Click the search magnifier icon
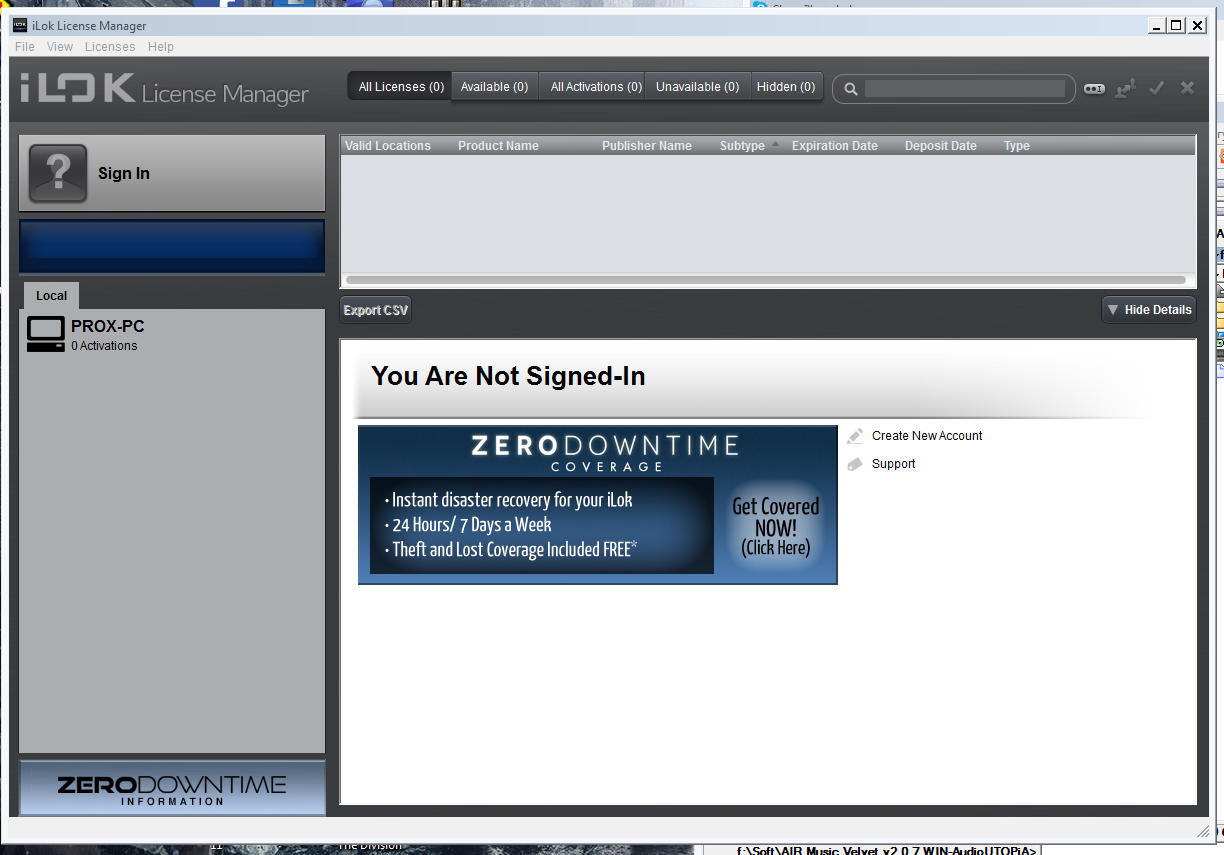 pos(851,89)
